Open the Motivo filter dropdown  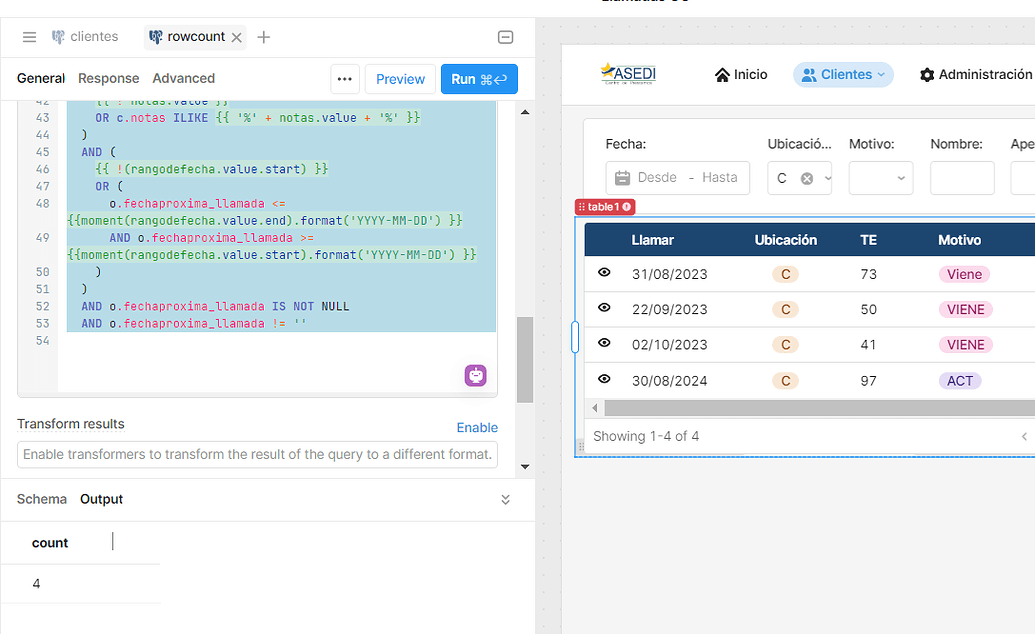pos(881,178)
